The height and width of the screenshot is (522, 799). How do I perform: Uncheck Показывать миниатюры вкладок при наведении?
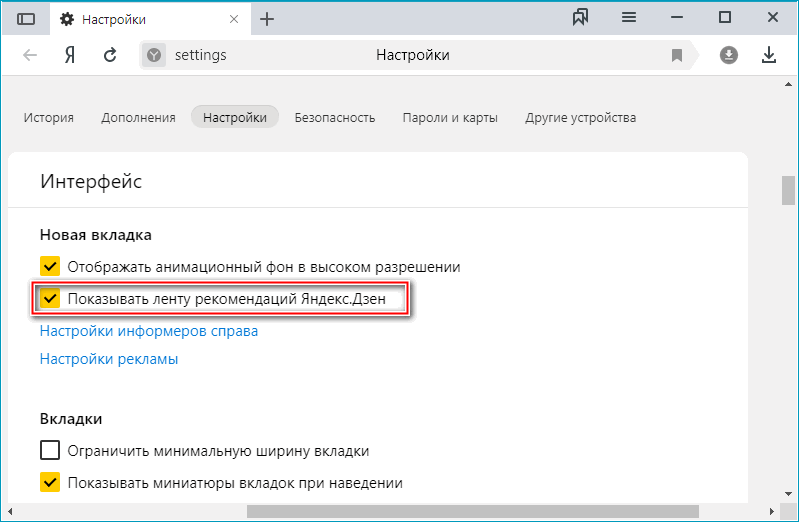[x=50, y=482]
